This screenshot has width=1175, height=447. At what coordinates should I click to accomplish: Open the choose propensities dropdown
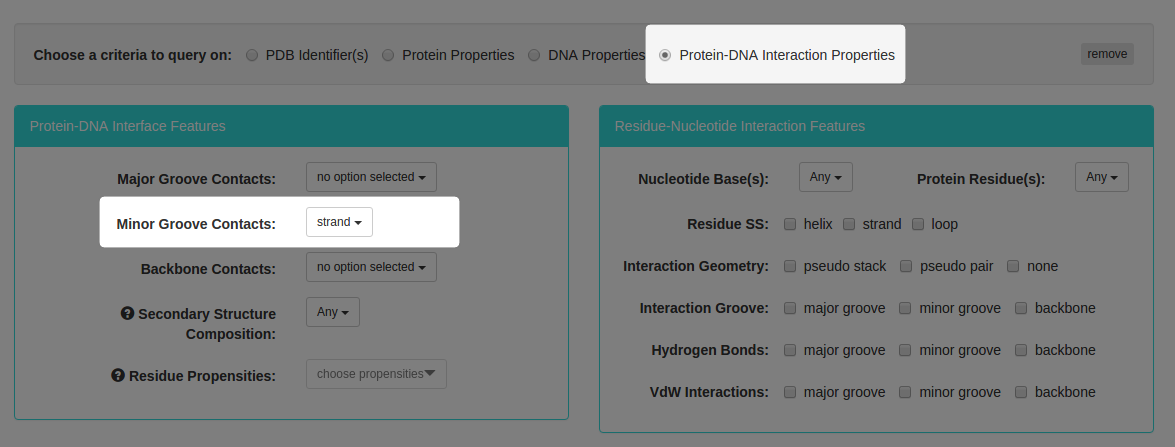[x=376, y=374]
